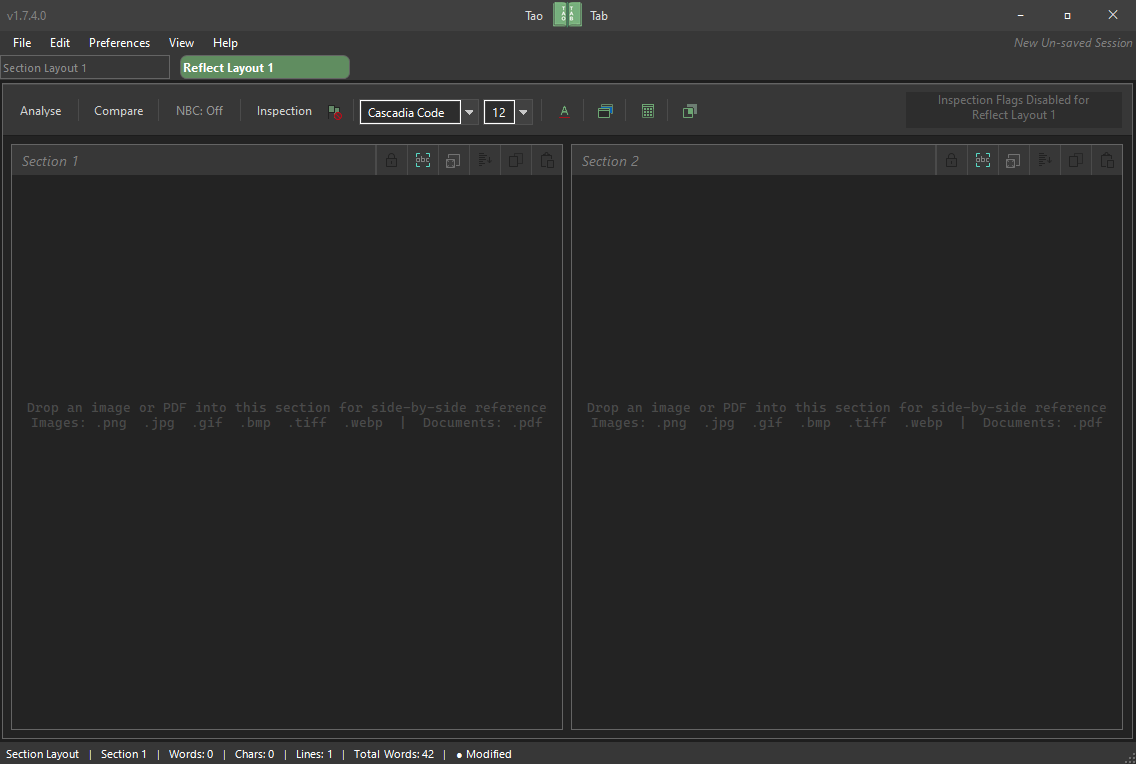
Task: Click inside the Section 2 drop area
Action: pyautogui.click(x=847, y=451)
